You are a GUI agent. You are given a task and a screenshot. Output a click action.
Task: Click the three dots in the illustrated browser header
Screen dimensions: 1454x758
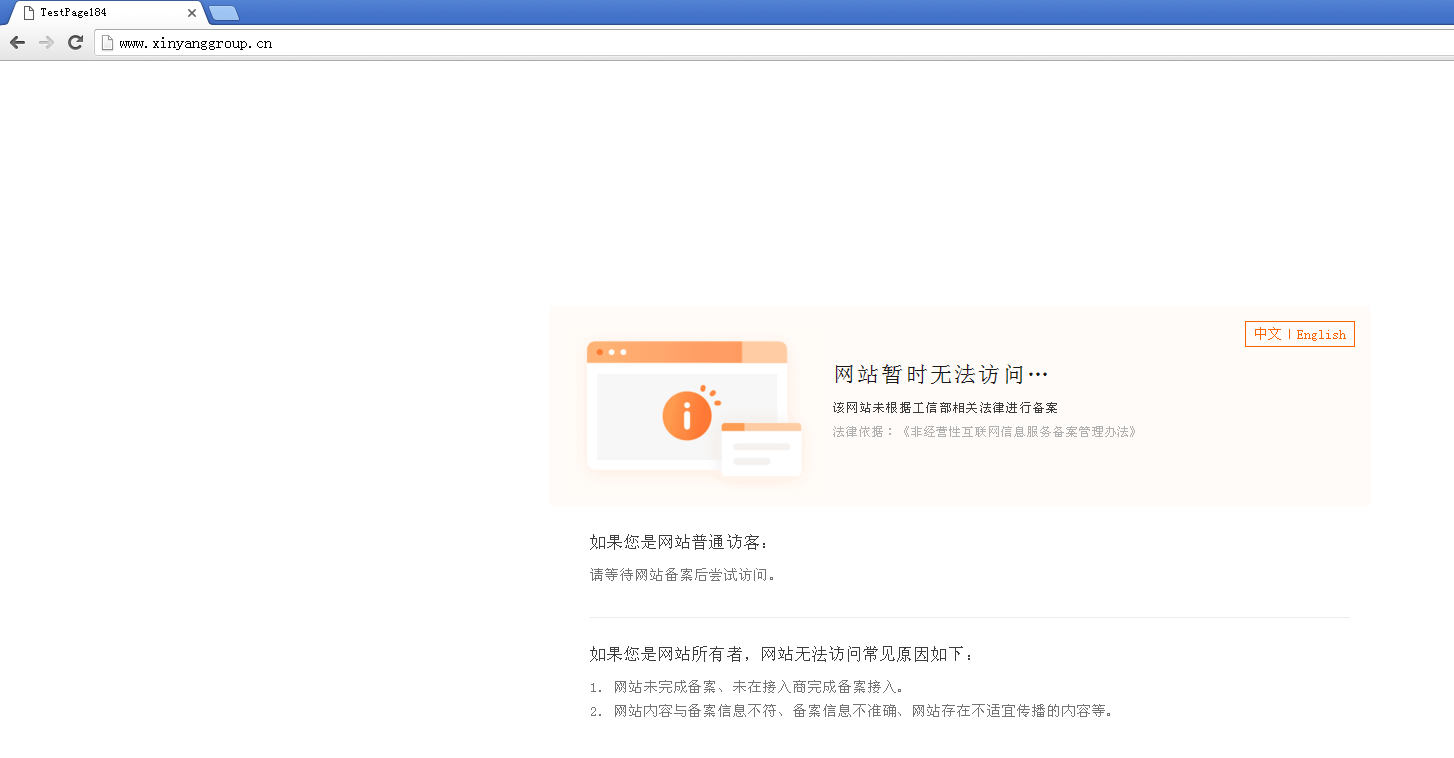611,352
